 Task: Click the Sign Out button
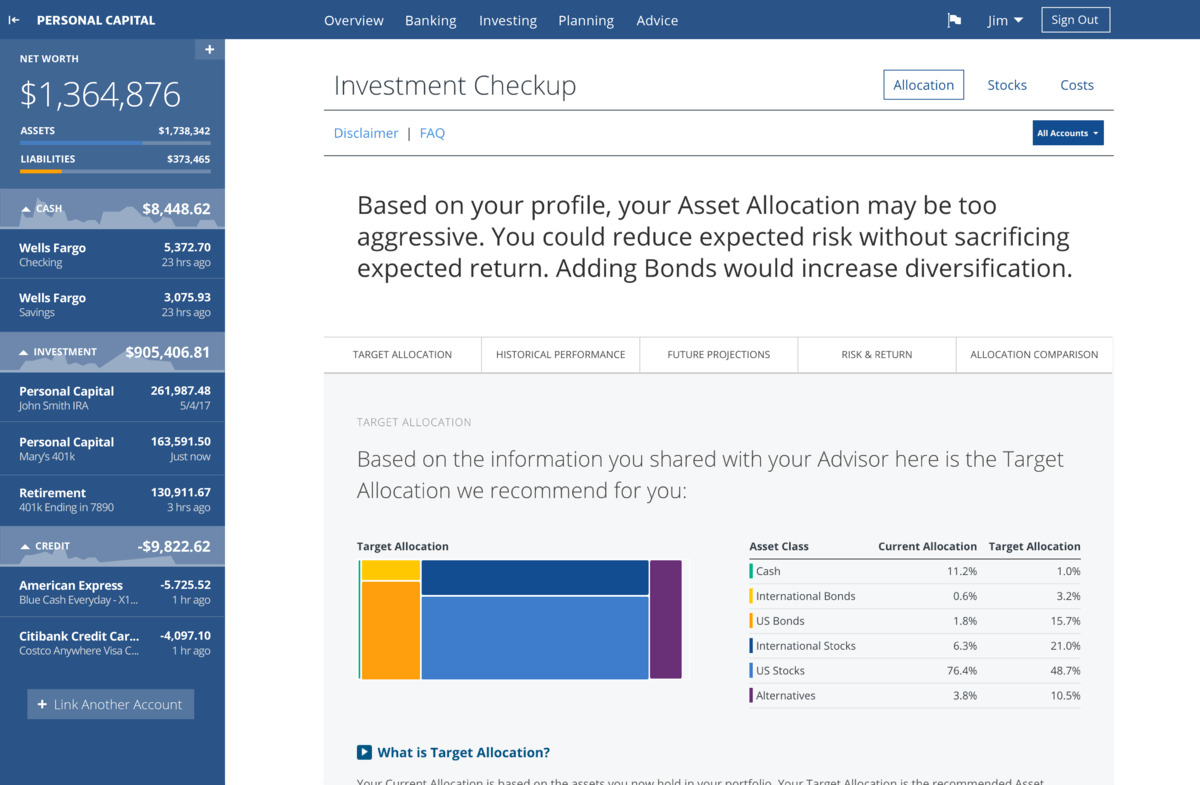click(1075, 20)
